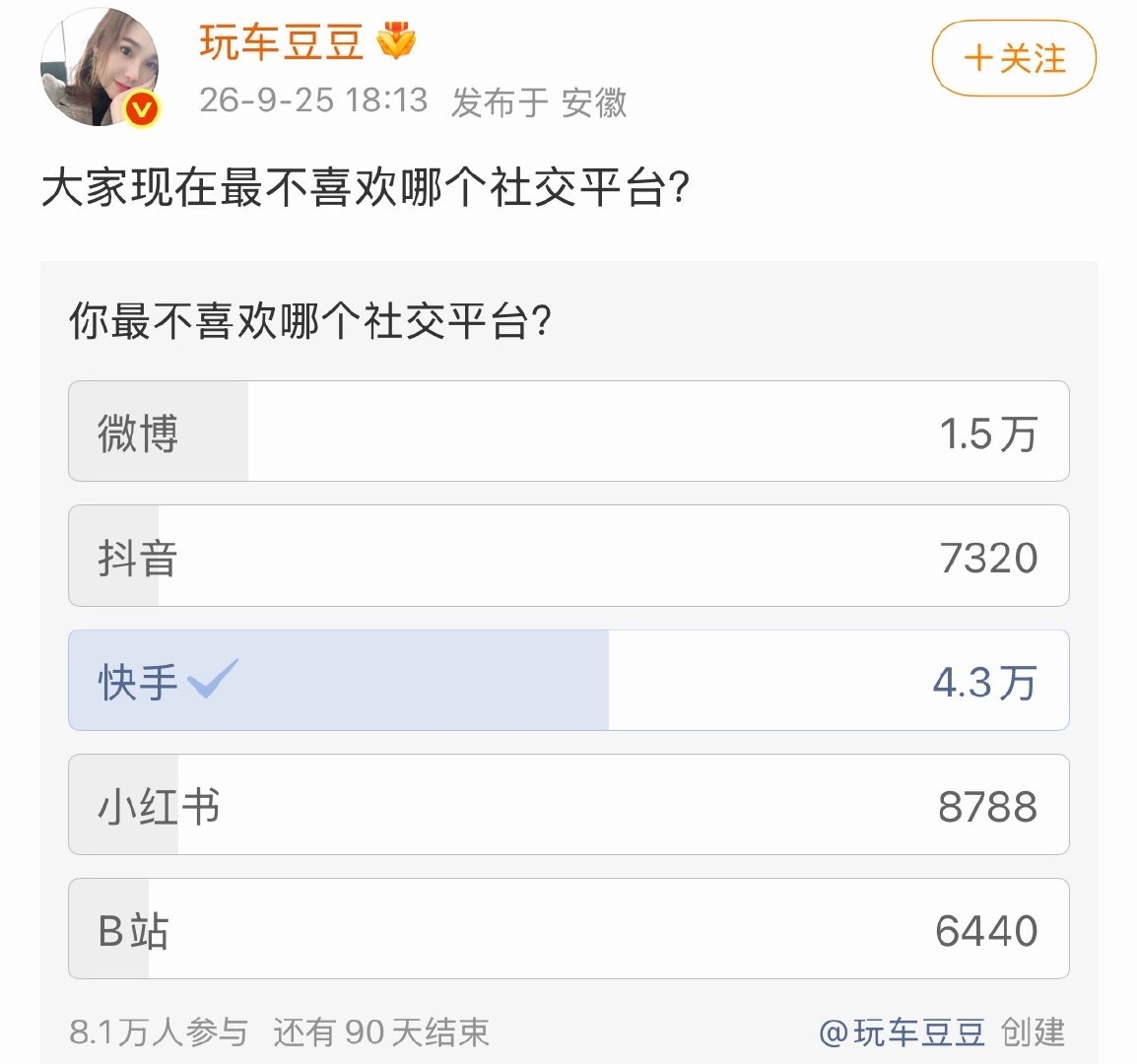The height and width of the screenshot is (1064, 1137).
Task: Follow the user with +关注 button
Action: 1014,58
